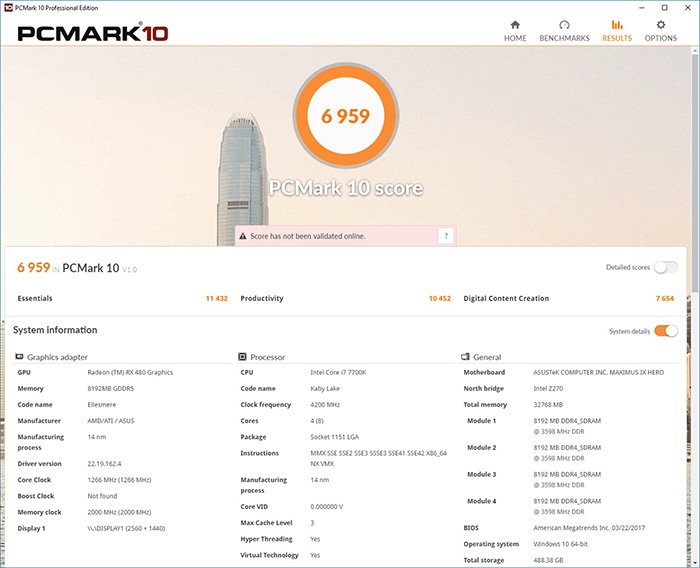Maximize the PCMark 10 window
The height and width of the screenshot is (568, 700).
664,8
